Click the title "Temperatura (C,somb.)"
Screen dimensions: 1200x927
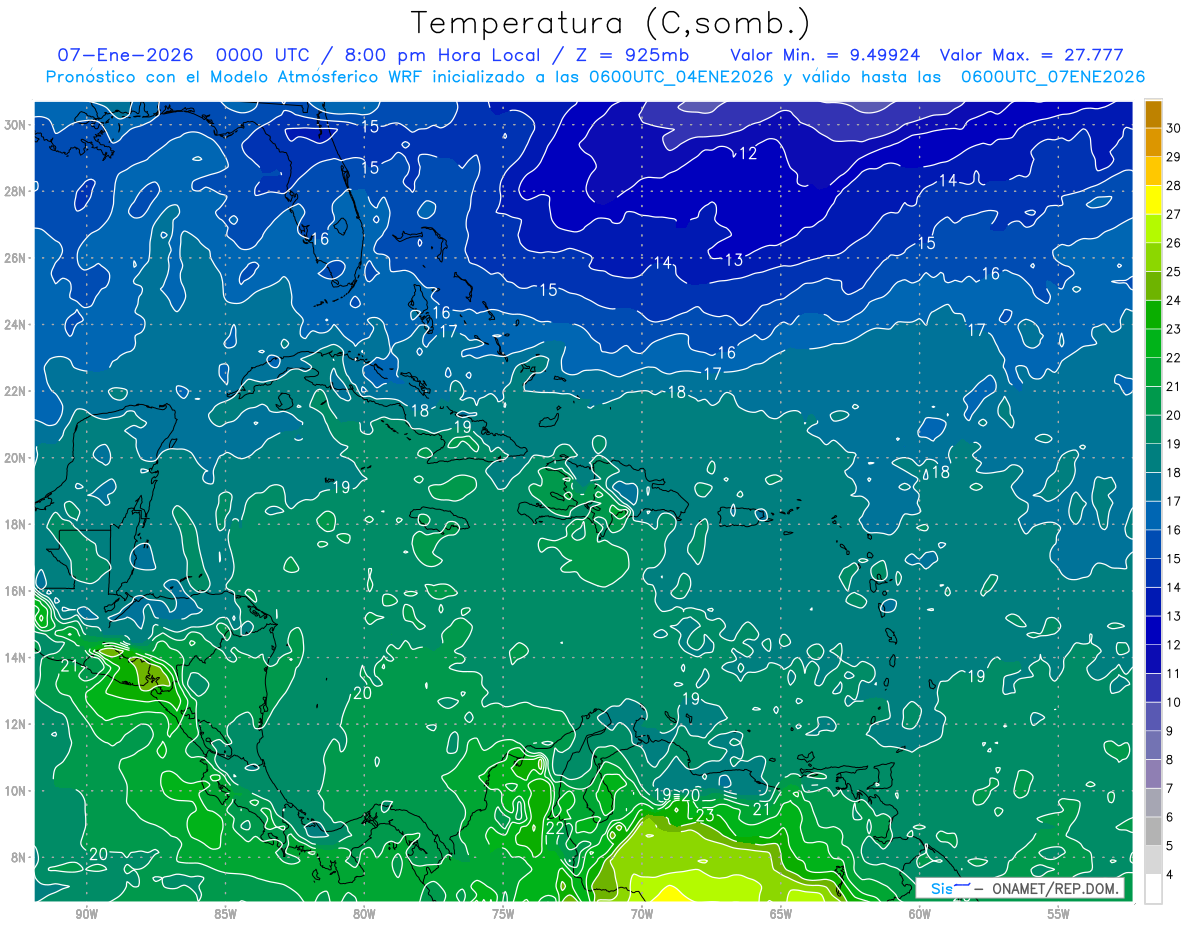click(x=610, y=23)
